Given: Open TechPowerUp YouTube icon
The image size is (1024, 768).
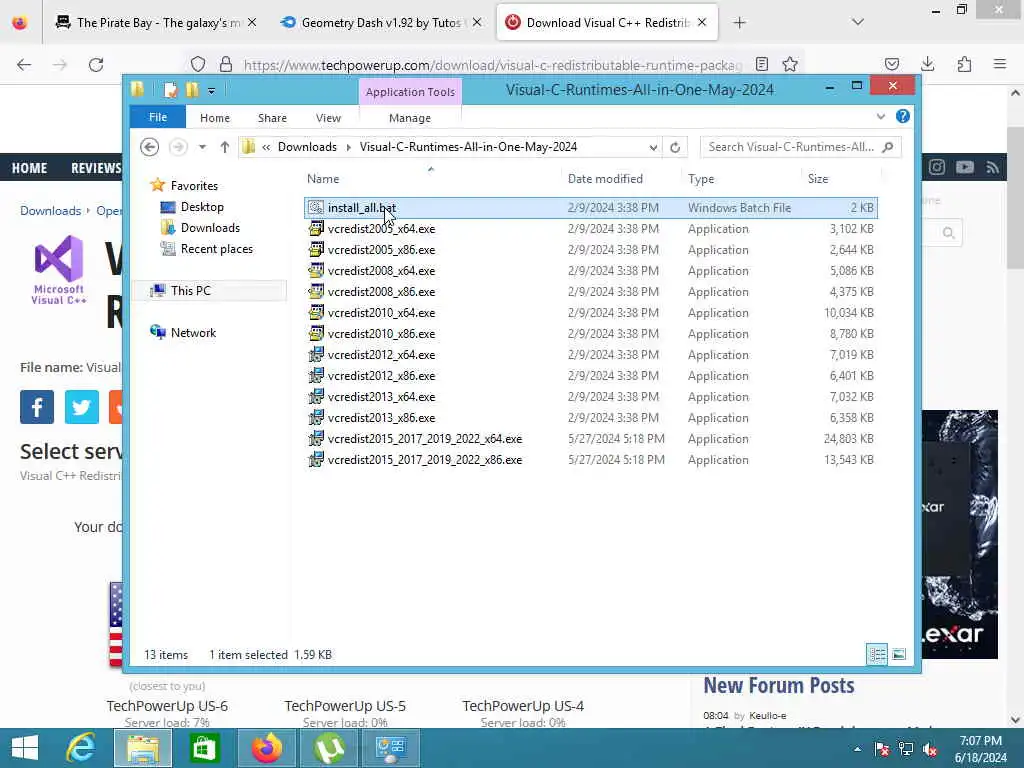Looking at the screenshot, I should (965, 167).
